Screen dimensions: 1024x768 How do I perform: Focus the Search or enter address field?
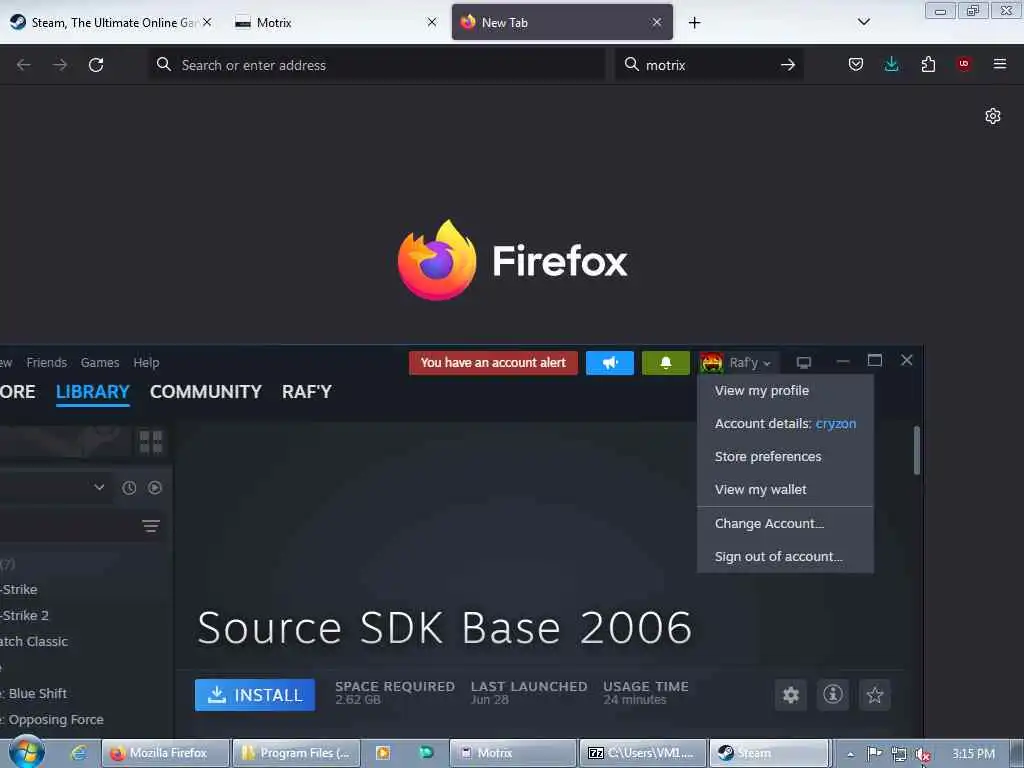tap(377, 65)
